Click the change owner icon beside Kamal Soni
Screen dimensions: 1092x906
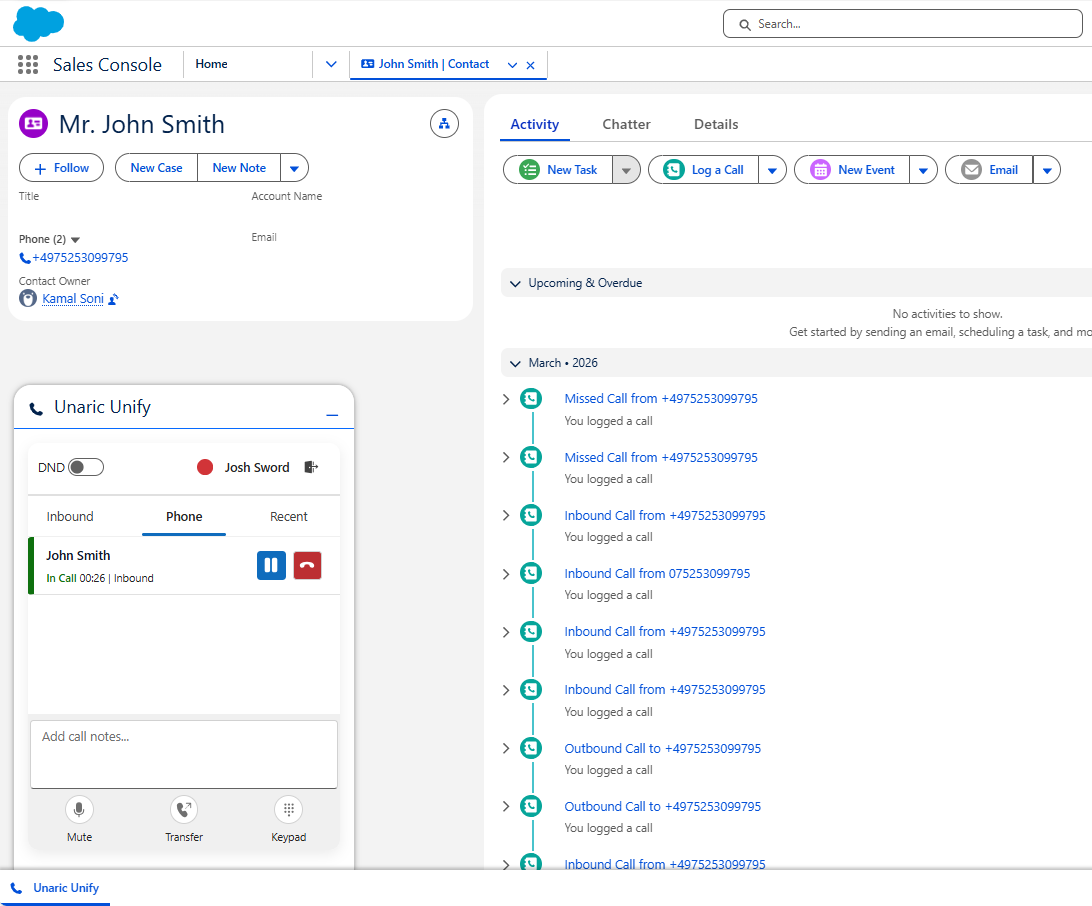(114, 299)
